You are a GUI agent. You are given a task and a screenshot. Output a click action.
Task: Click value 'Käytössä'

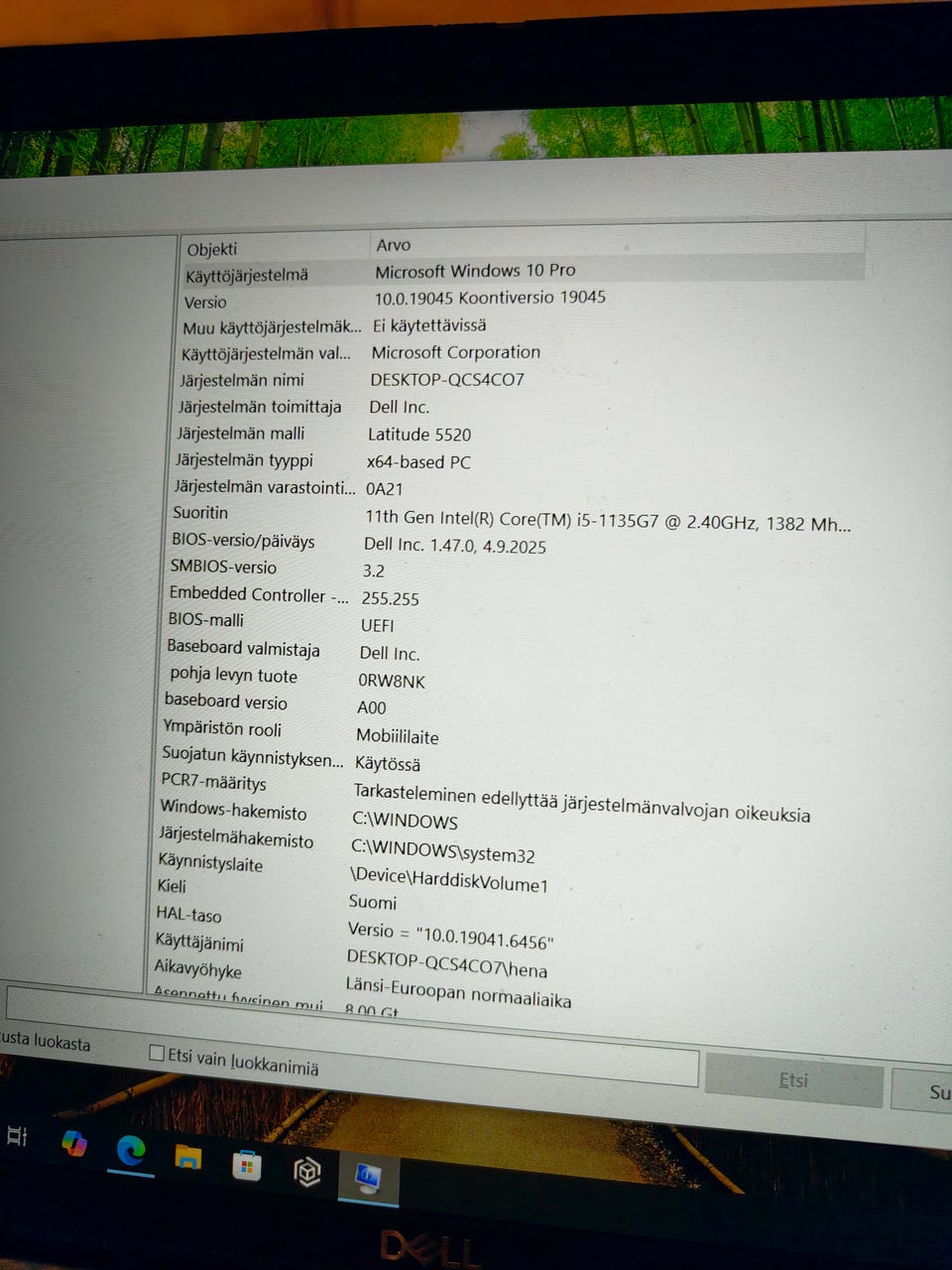[x=388, y=765]
